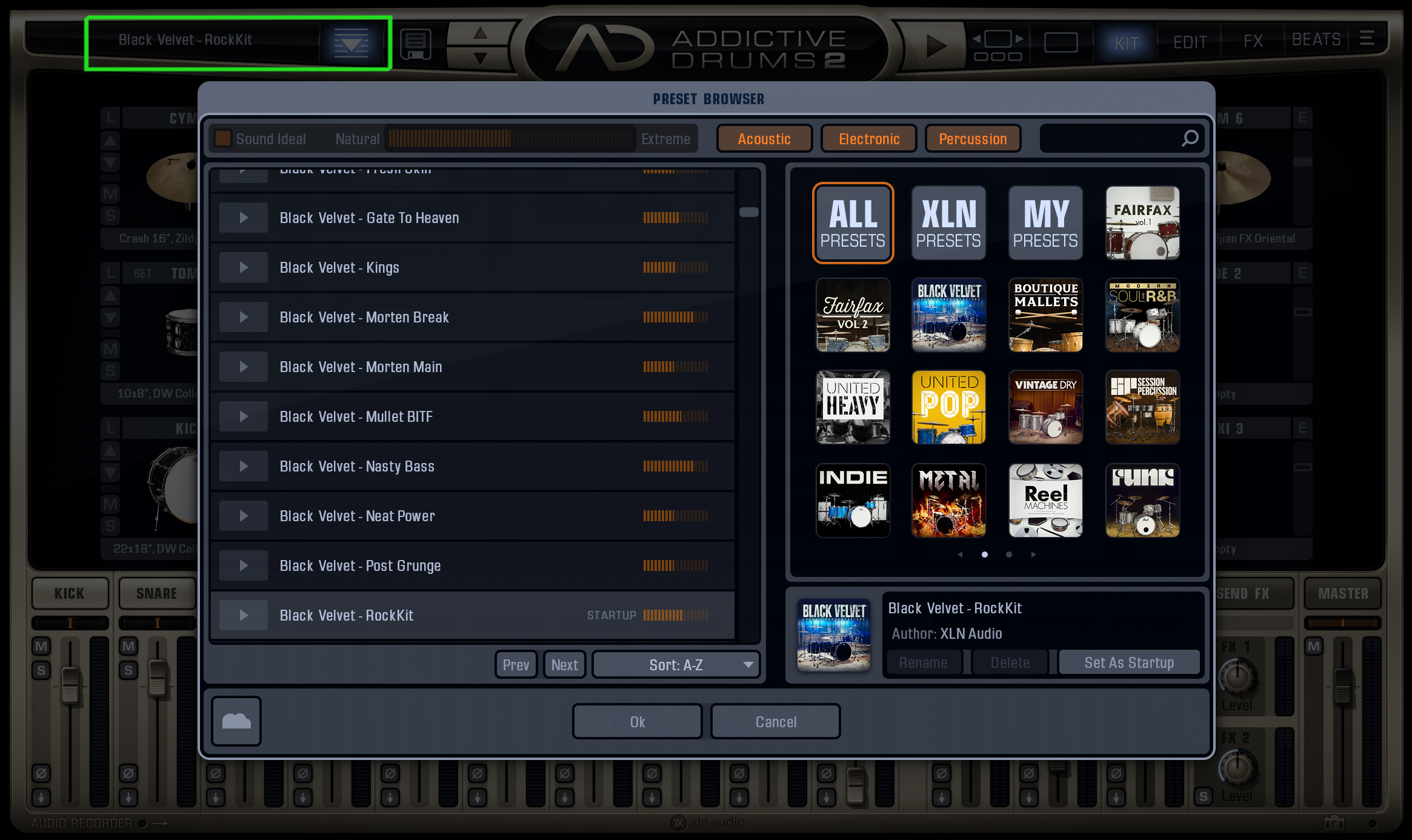Screen dimensions: 1412x840
Task: Preview the Black Velvet - Kings preset
Action: [244, 267]
